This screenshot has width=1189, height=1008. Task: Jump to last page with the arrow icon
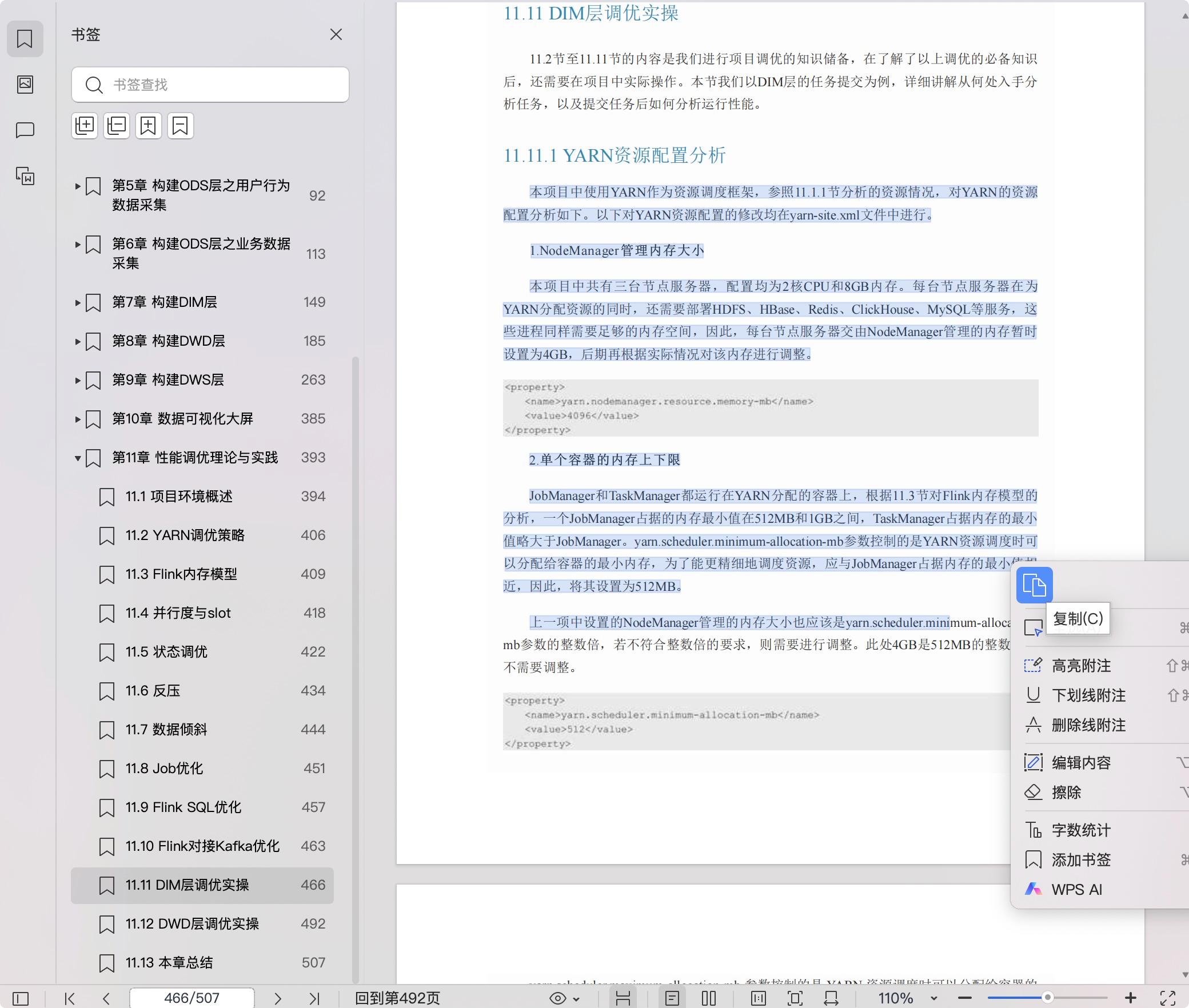pyautogui.click(x=314, y=998)
